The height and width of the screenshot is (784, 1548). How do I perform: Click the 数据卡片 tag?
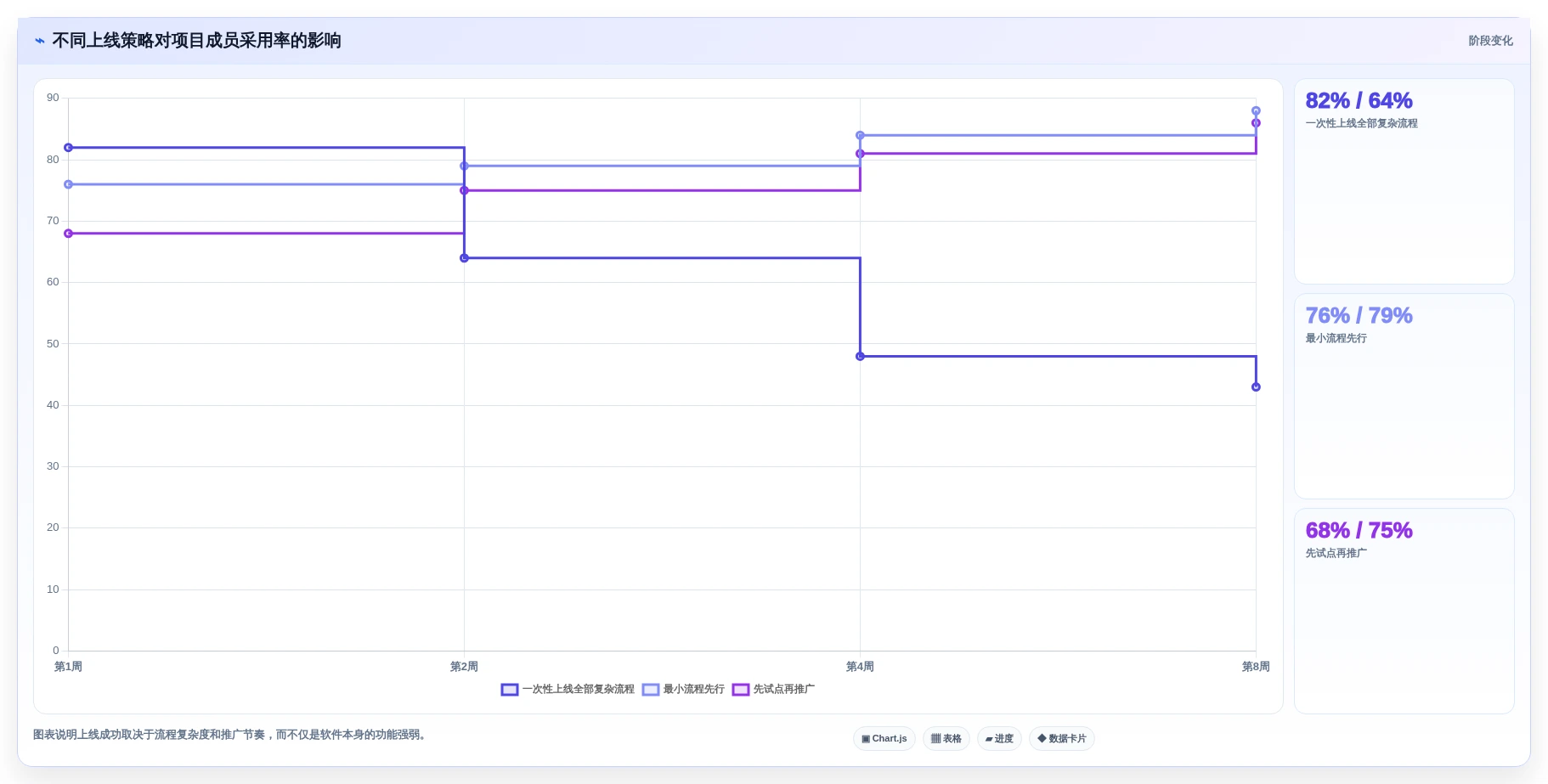[x=1062, y=739]
